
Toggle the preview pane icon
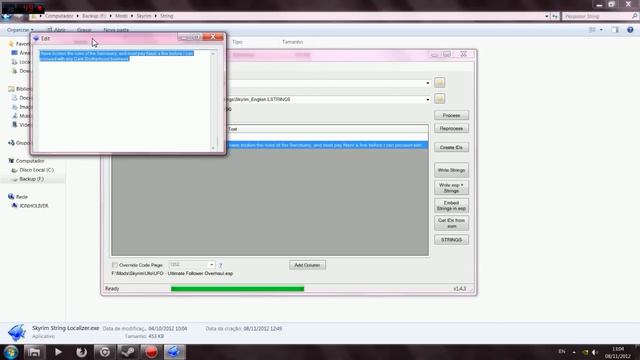tap(615, 30)
